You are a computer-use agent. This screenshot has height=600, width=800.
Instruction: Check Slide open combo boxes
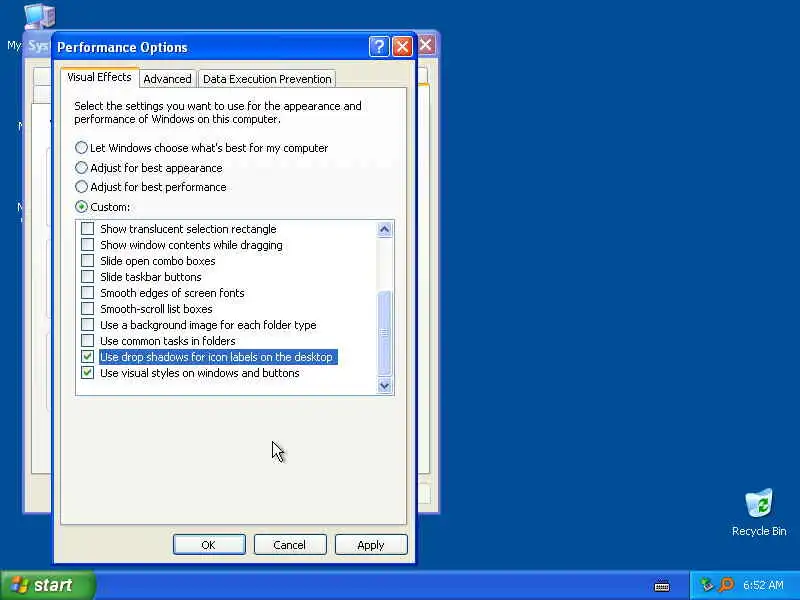[88, 261]
